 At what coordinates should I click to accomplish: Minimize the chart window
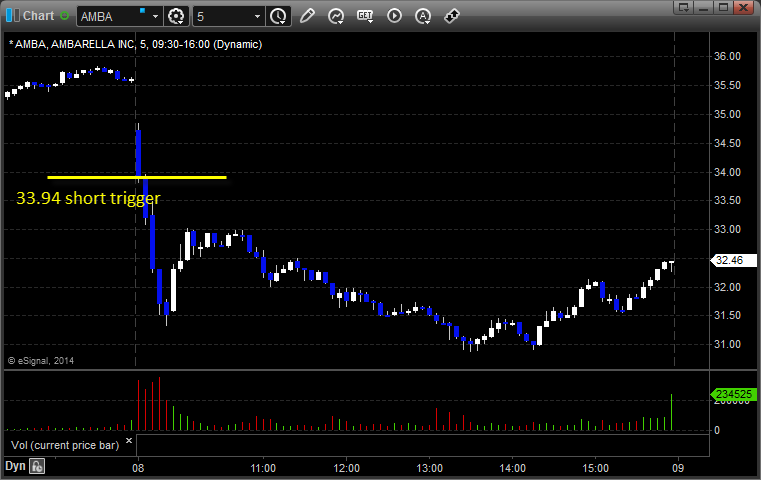pyautogui.click(x=703, y=7)
